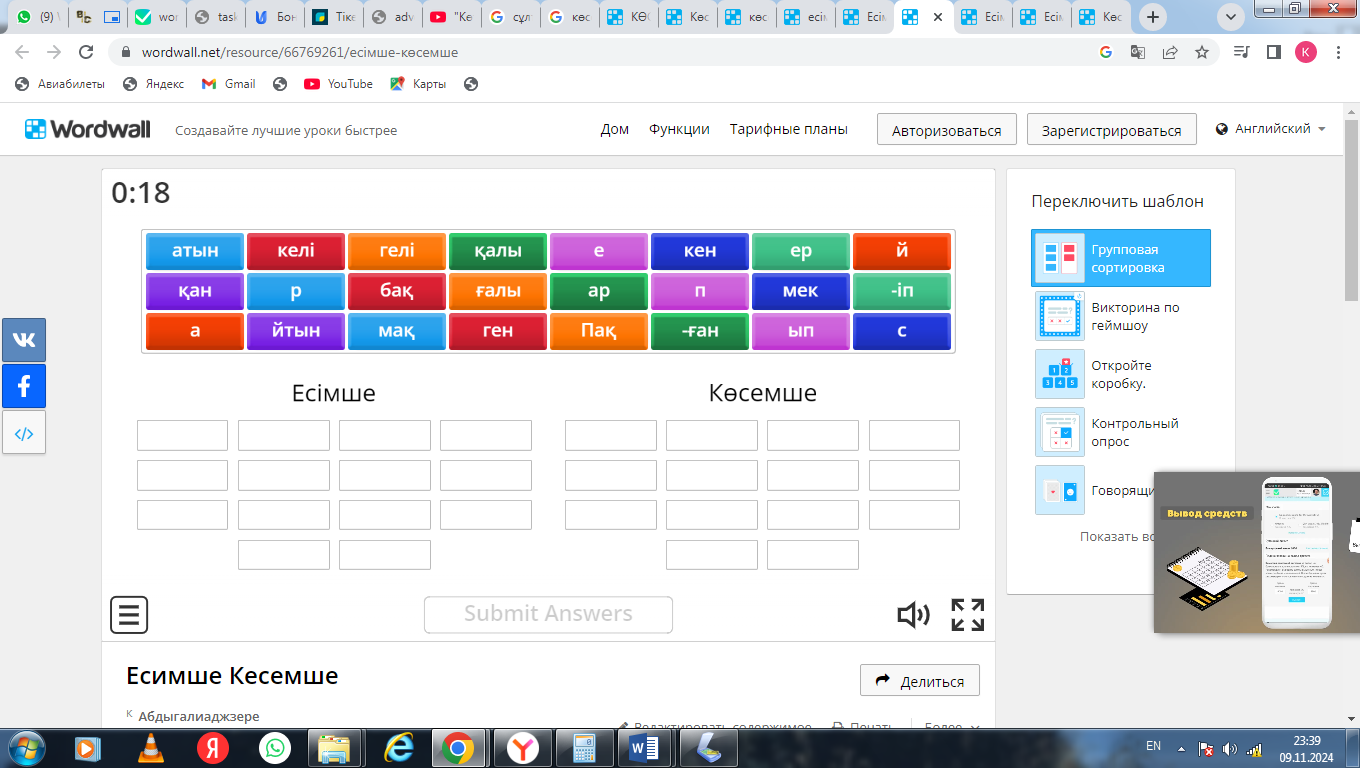The image size is (1360, 768).
Task: Pick the green '-ған' tile
Action: click(x=700, y=331)
